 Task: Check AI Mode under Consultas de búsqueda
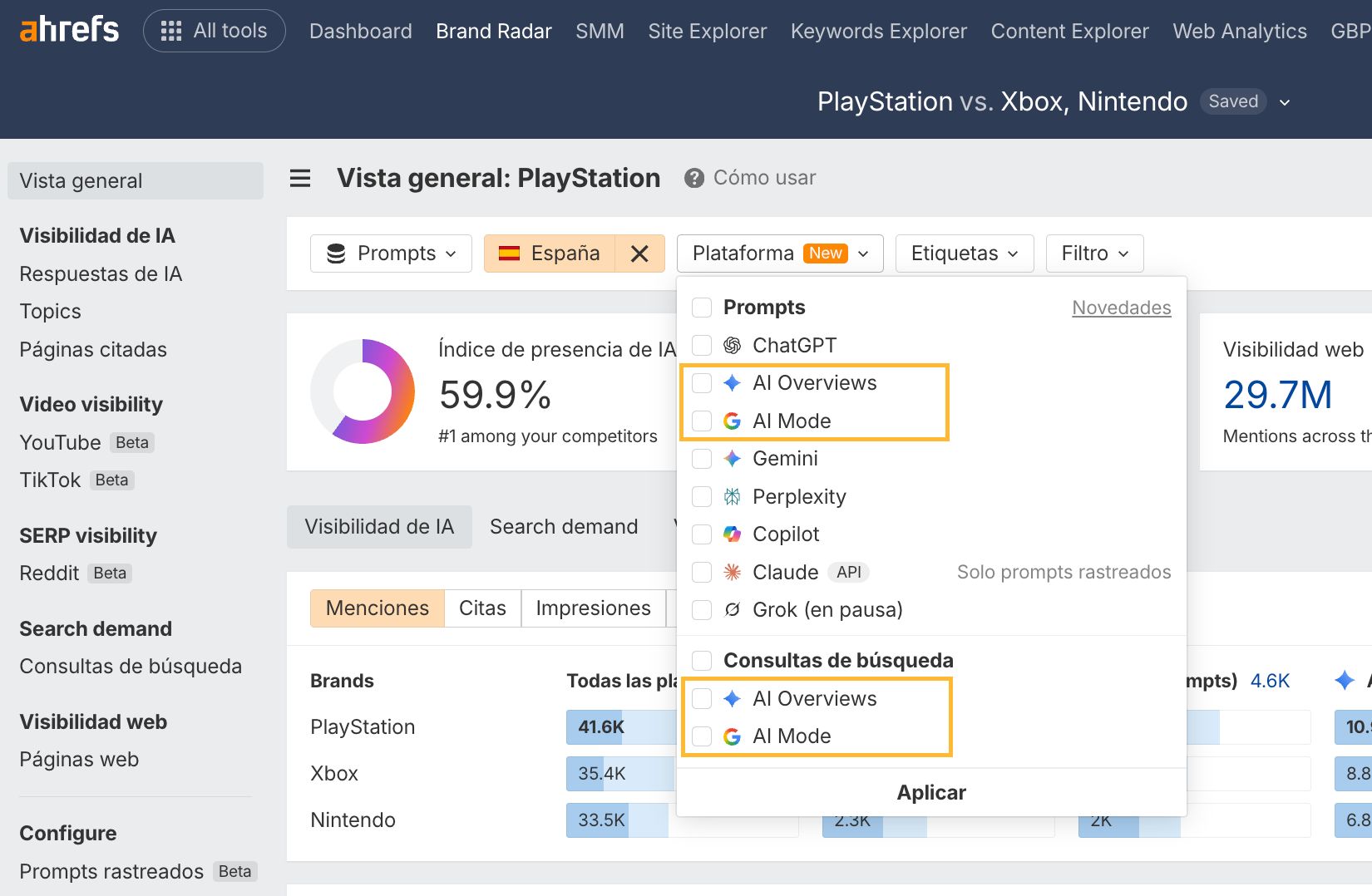[702, 736]
